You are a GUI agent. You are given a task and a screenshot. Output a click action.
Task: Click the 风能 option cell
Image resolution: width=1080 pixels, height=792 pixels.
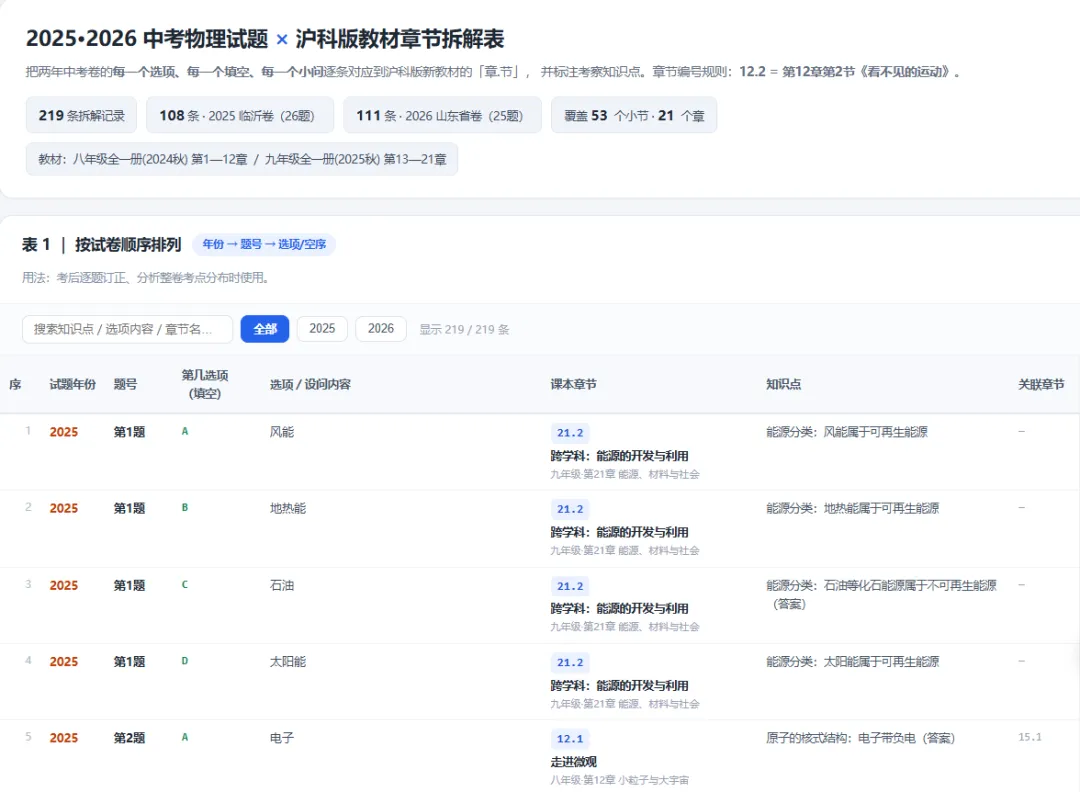282,432
